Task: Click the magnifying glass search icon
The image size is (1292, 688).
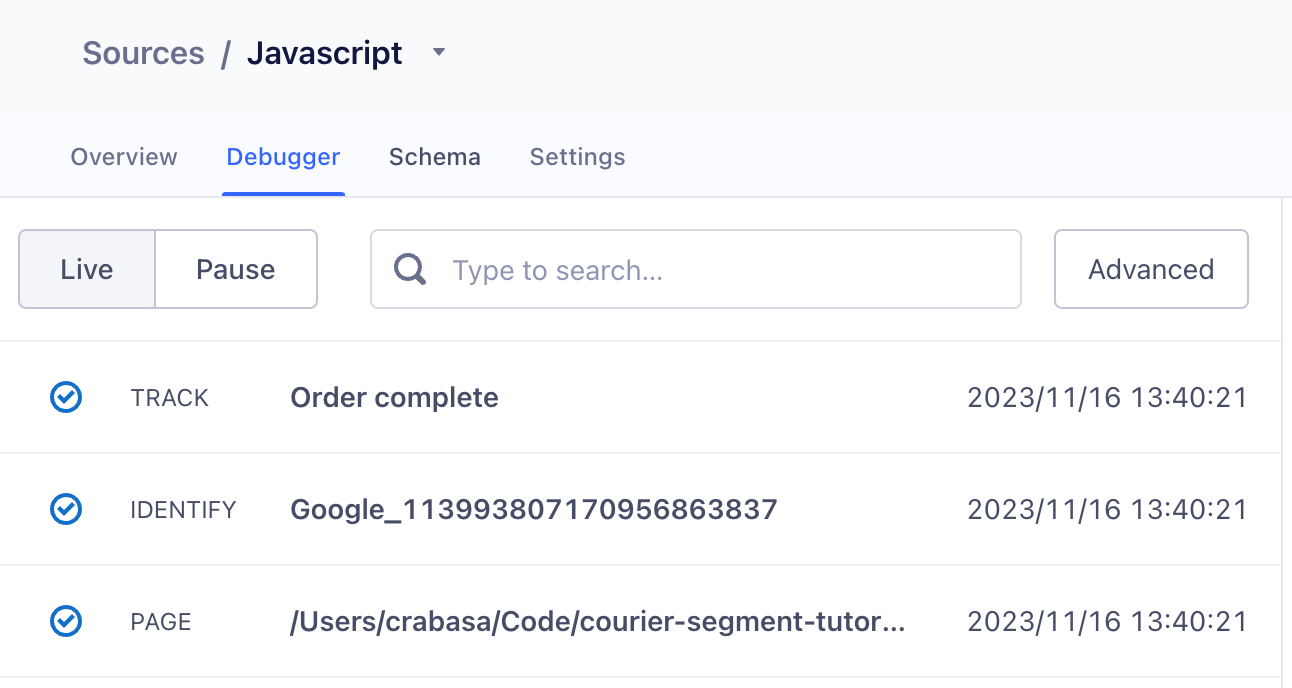Action: (x=410, y=270)
